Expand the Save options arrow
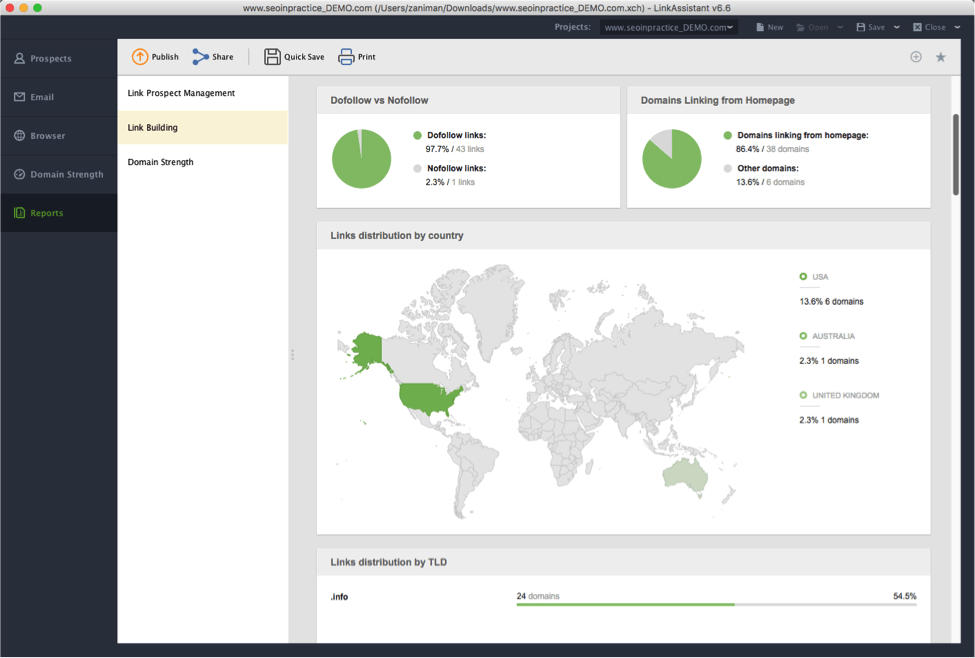 [x=896, y=27]
